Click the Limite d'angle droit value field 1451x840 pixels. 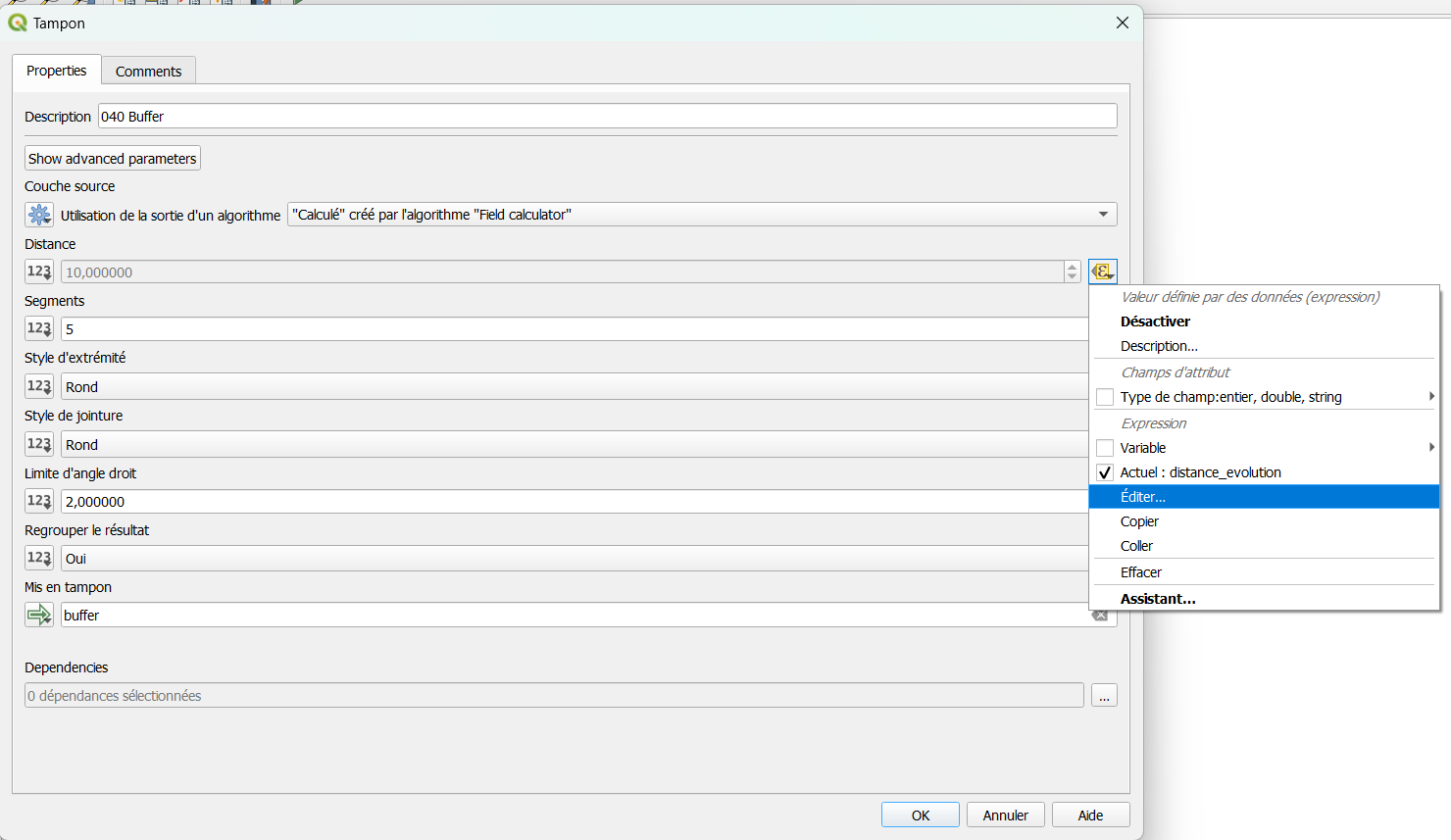[x=575, y=501]
